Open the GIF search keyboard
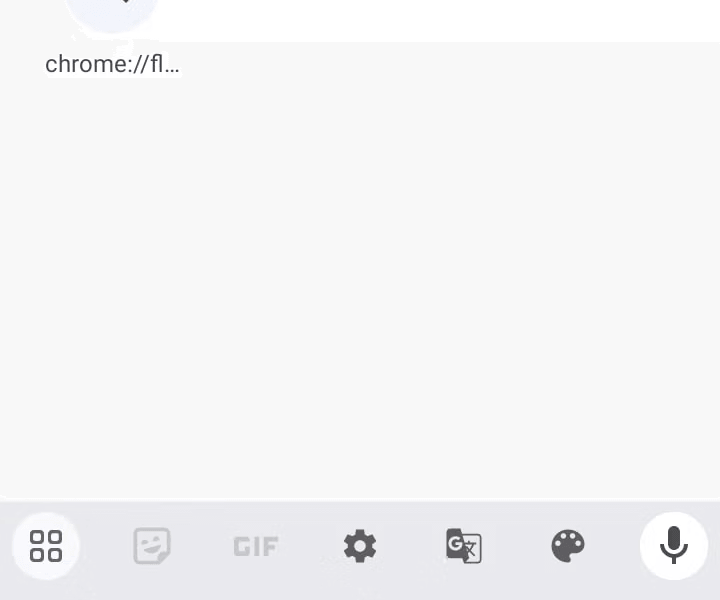 (x=256, y=546)
